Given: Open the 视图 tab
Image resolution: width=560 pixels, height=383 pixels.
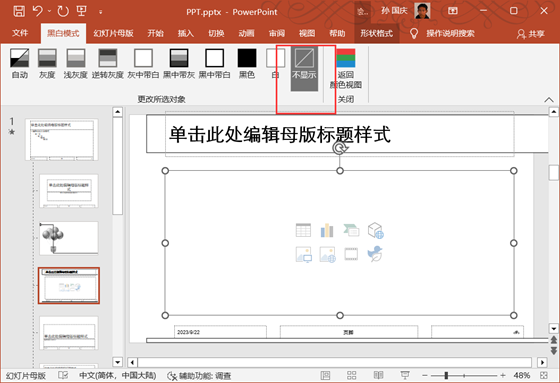Looking at the screenshot, I should tap(307, 34).
